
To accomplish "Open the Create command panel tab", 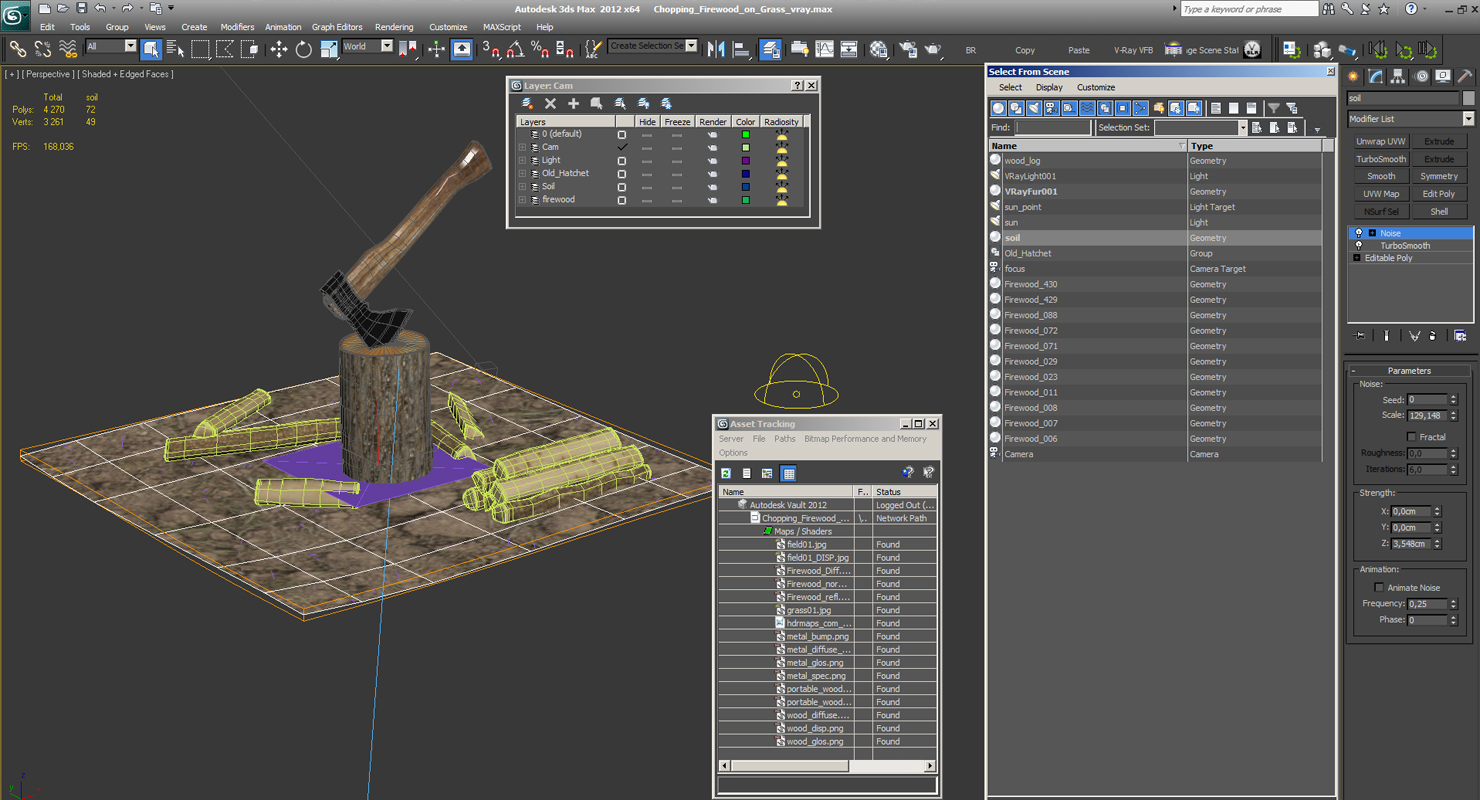I will (1353, 76).
